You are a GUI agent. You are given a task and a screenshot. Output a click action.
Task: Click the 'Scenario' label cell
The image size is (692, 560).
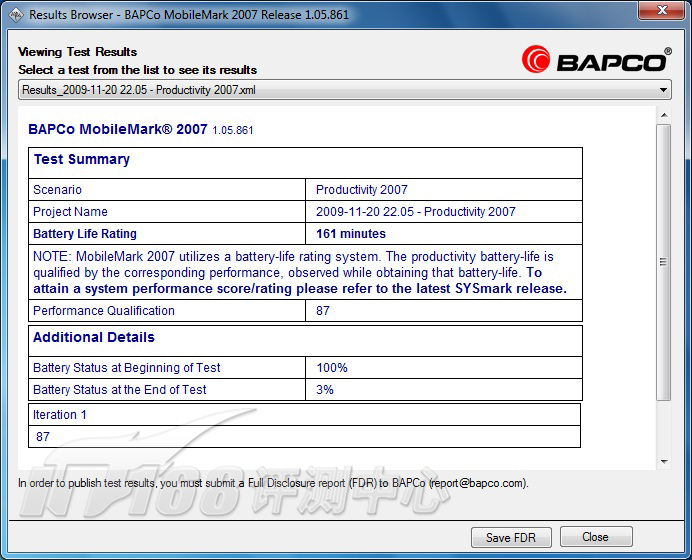click(x=167, y=190)
